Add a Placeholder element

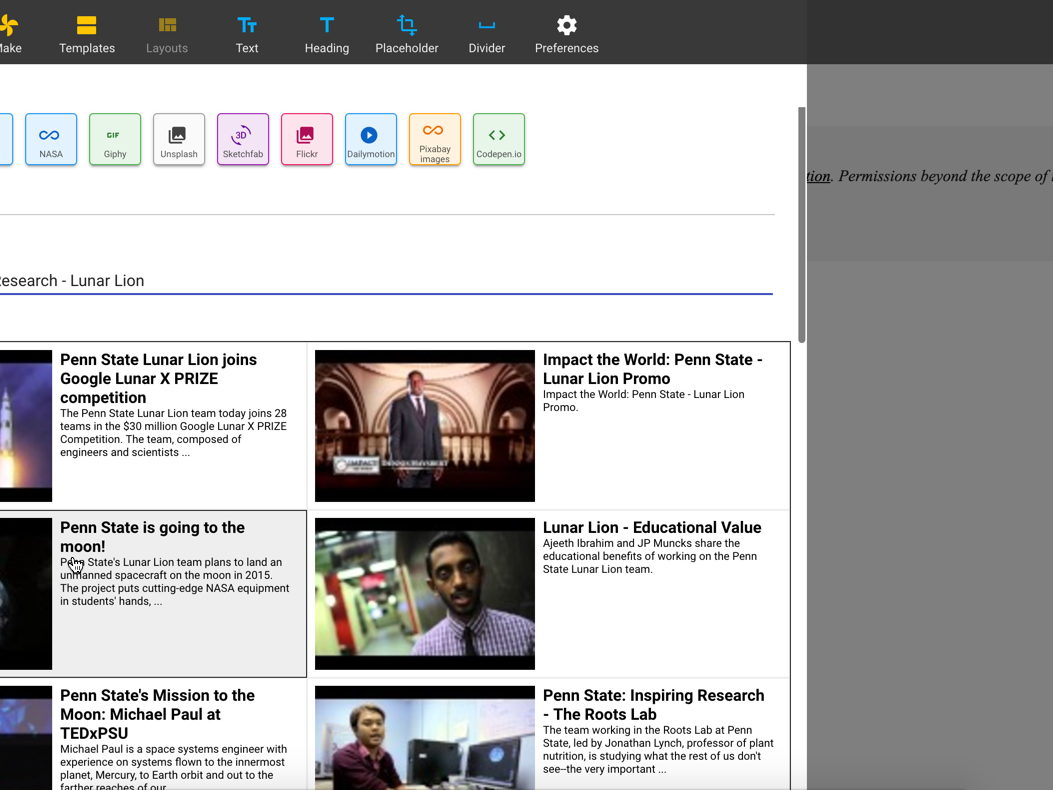tap(406, 34)
